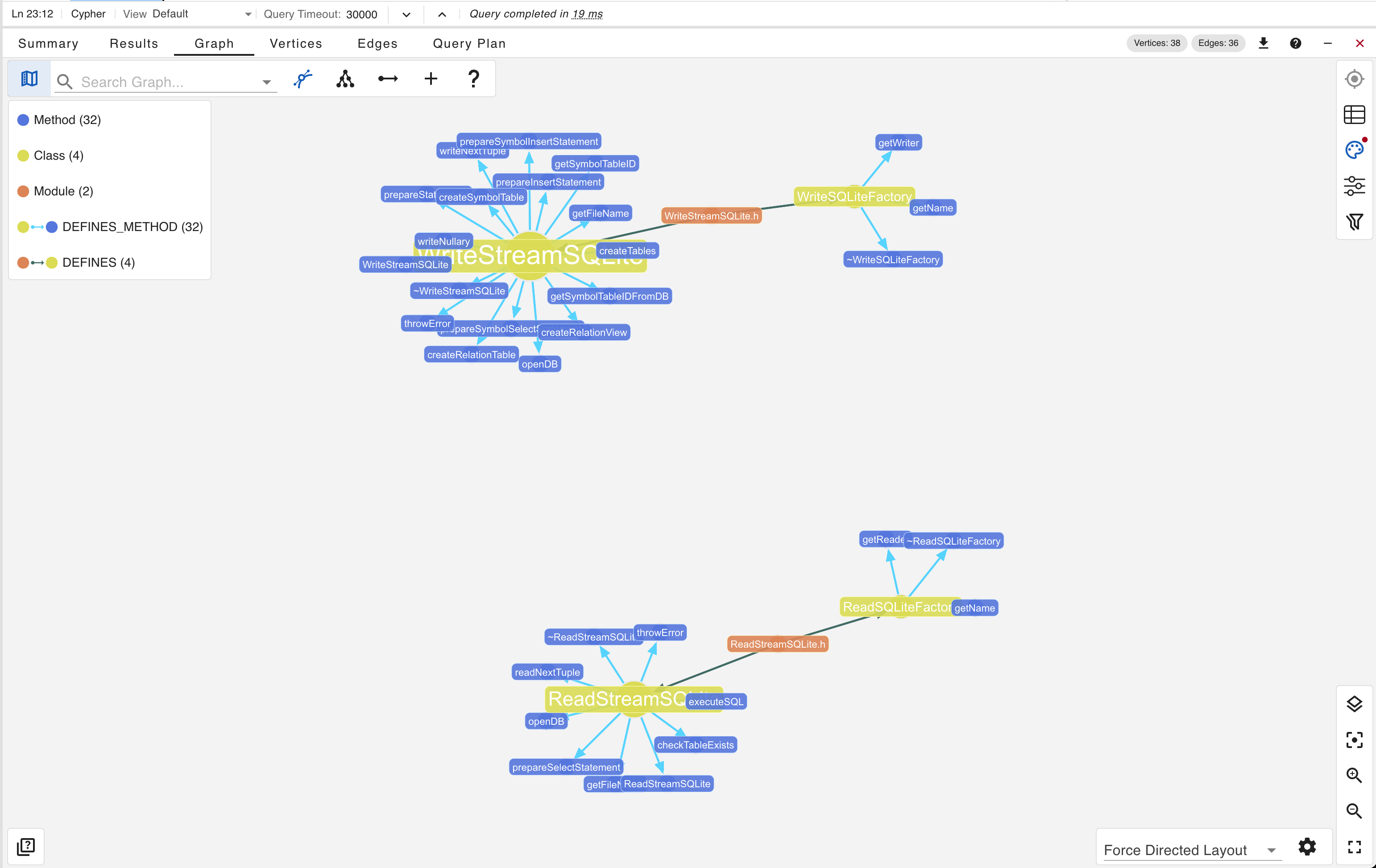Open the map legend panel icon
The height and width of the screenshot is (868, 1376).
click(x=28, y=79)
